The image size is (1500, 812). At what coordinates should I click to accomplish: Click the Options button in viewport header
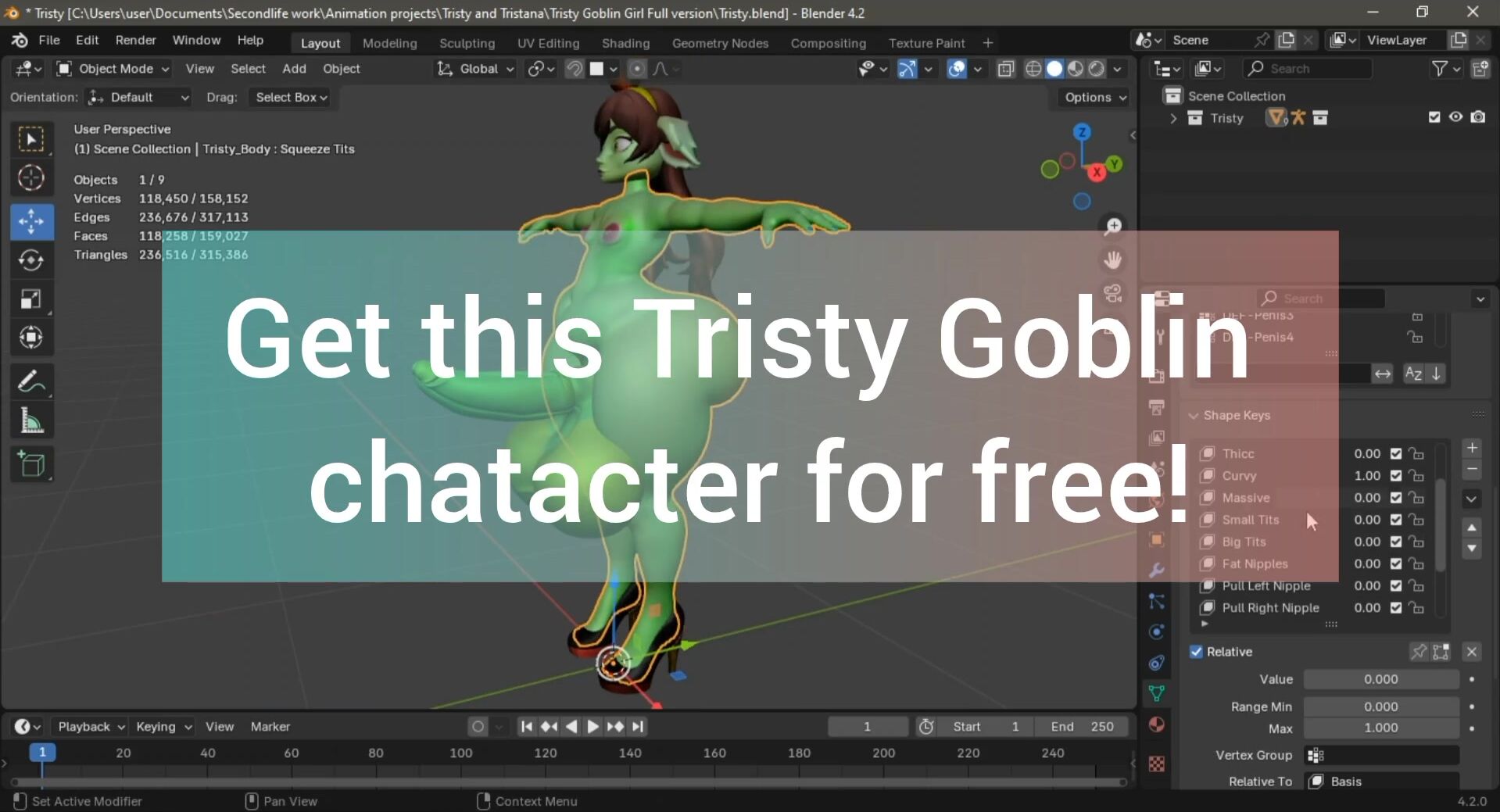pyautogui.click(x=1094, y=98)
